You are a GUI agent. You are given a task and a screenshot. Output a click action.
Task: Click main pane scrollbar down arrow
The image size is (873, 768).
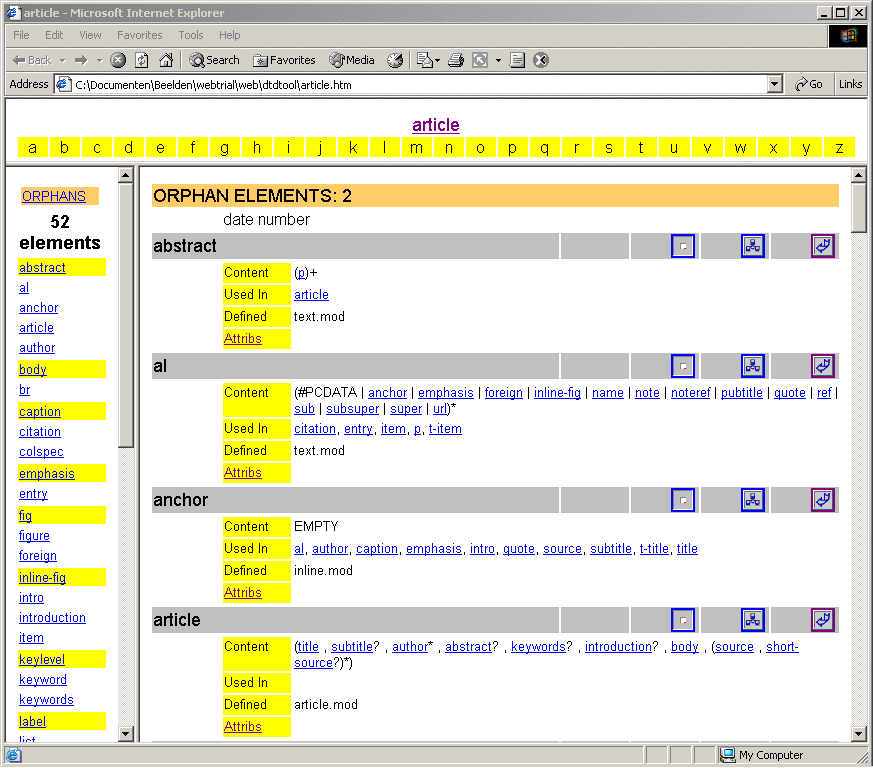[x=859, y=733]
